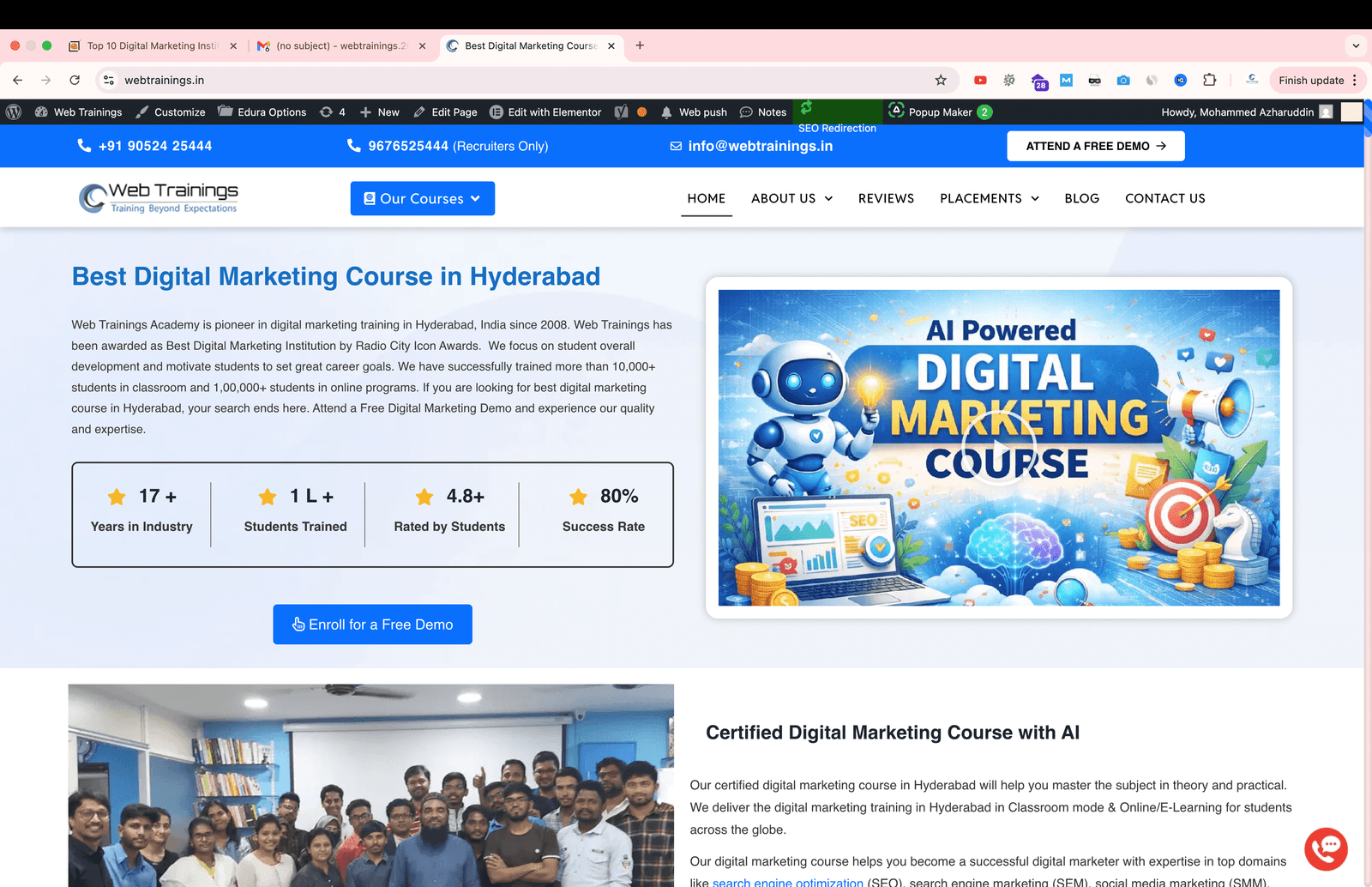1372x887 pixels.
Task: Expand the About Us menu
Action: pyautogui.click(x=791, y=198)
